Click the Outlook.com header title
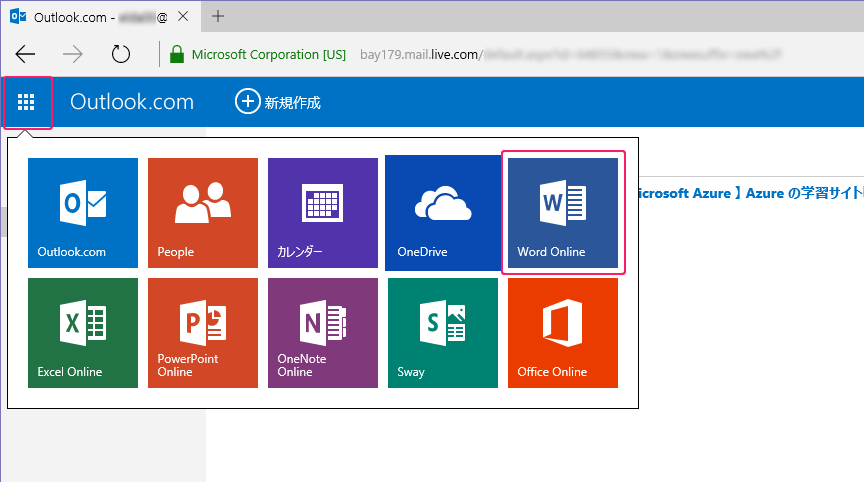Viewport: 864px width, 482px height. [x=132, y=102]
